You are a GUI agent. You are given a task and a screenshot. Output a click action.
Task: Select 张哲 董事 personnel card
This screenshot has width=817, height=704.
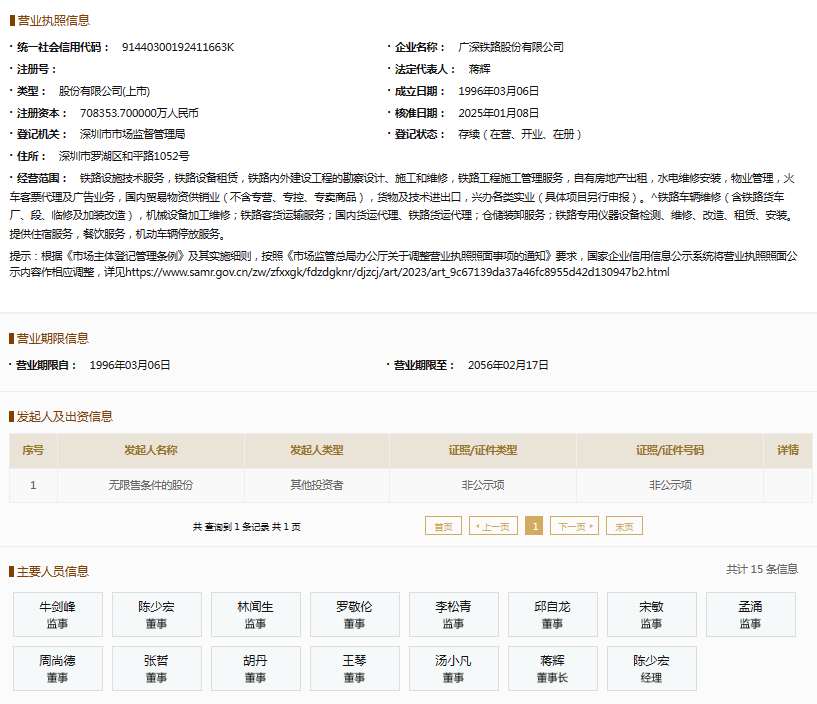point(157,669)
